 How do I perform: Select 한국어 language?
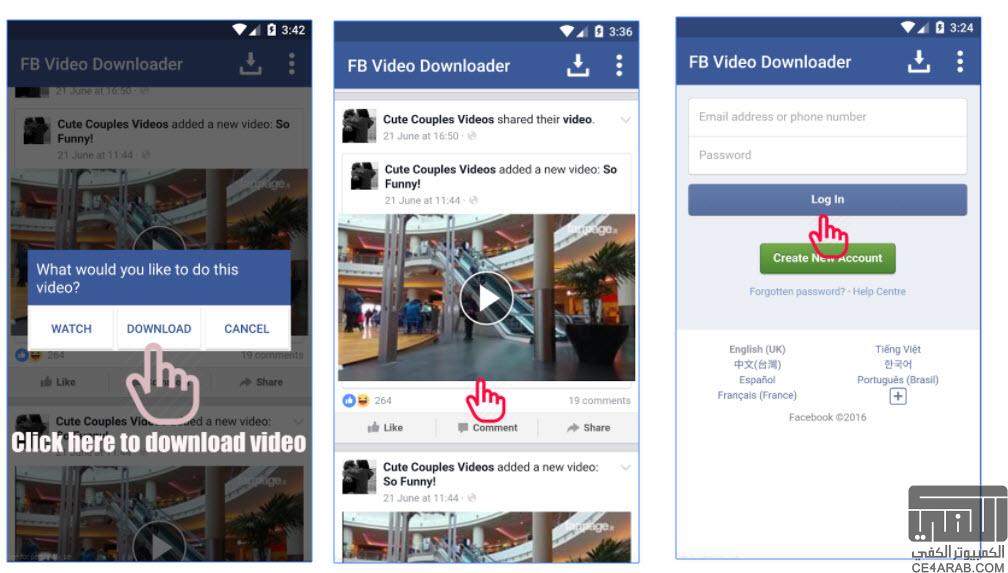click(x=898, y=365)
